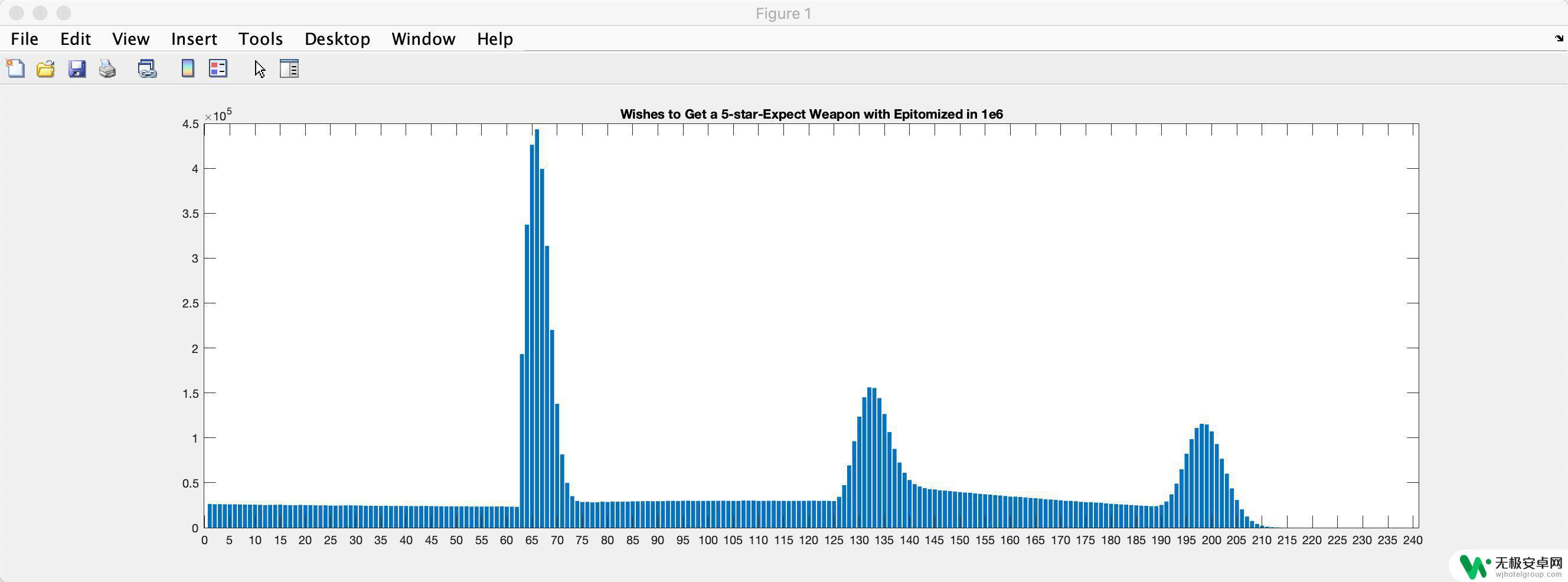
Task: Click the y-axis tick label 3.5
Action: [191, 214]
